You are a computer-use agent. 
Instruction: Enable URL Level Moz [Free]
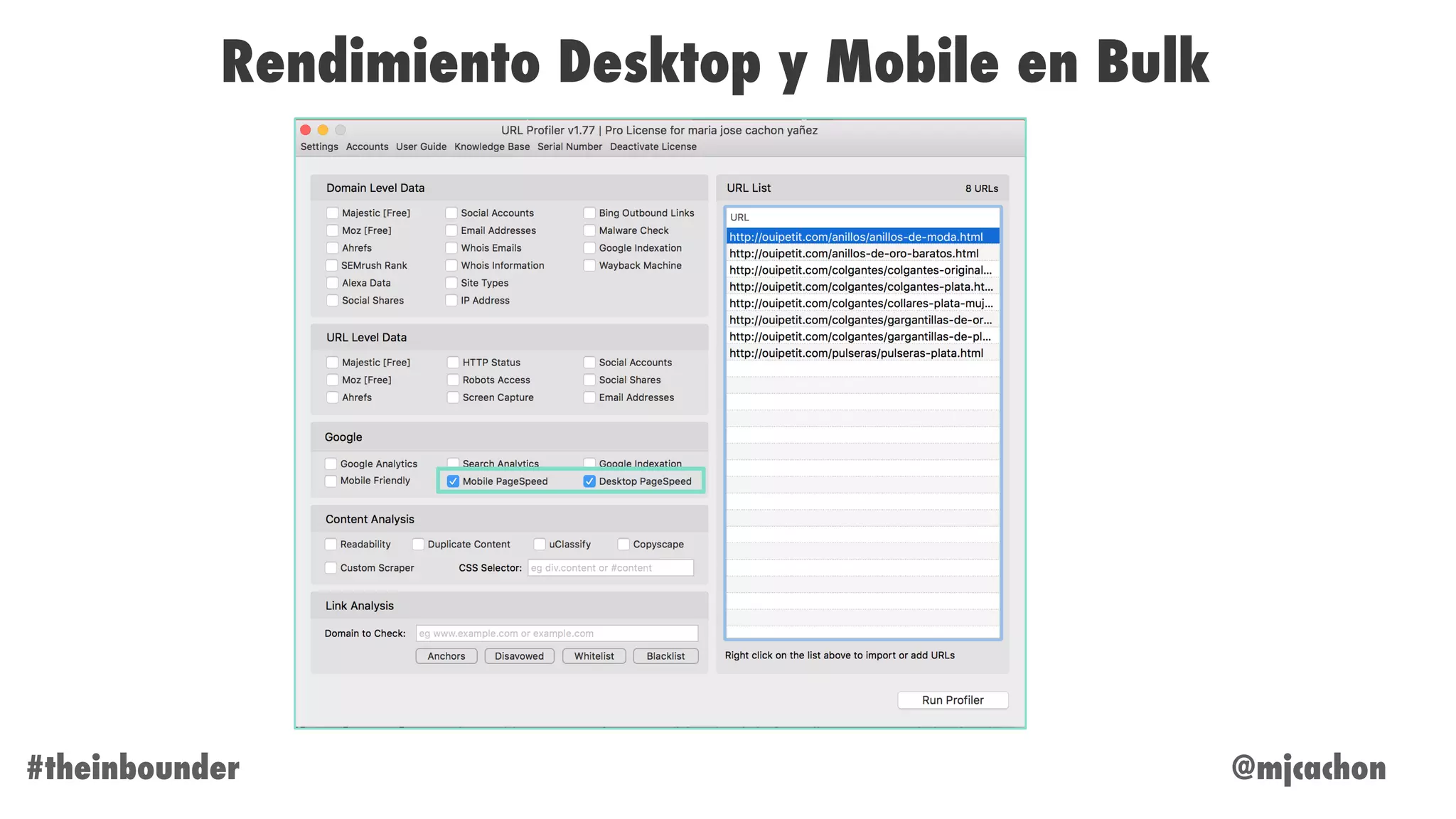(x=332, y=380)
